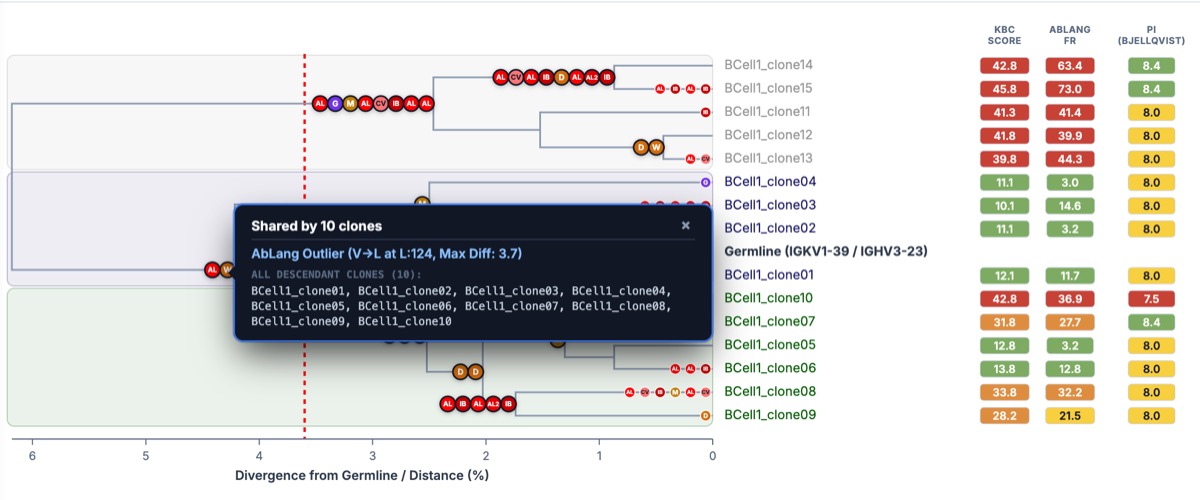
Task: Select BCell1_clone05 label
Action: click(x=770, y=345)
